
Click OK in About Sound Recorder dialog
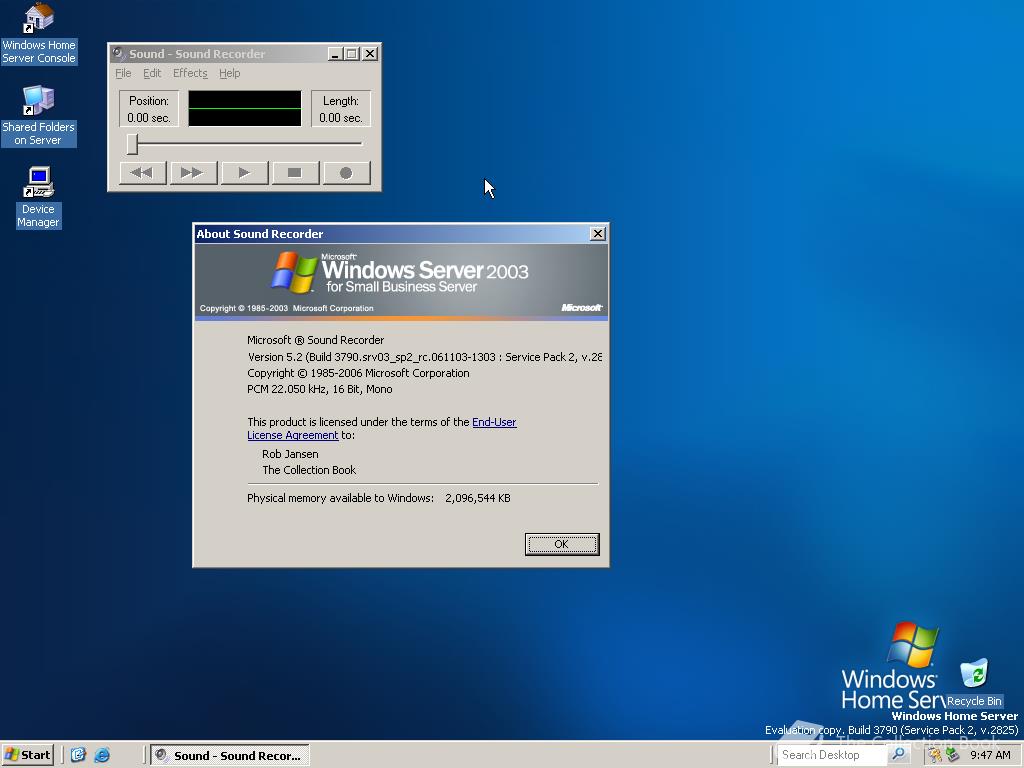pos(562,544)
